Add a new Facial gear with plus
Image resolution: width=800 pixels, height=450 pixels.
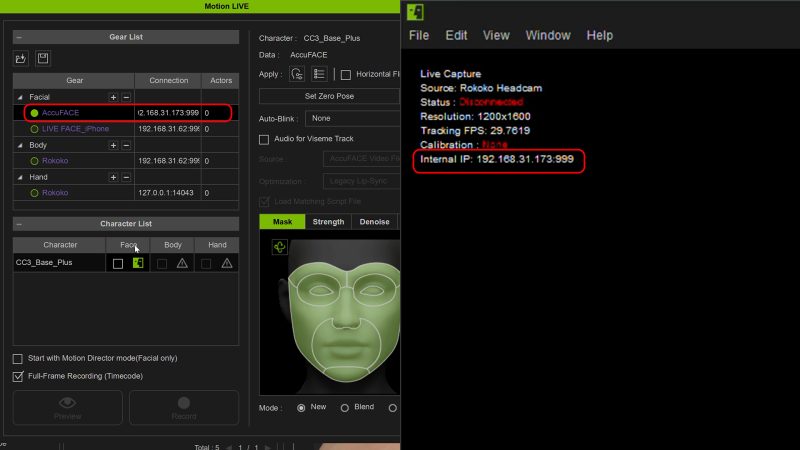113,97
